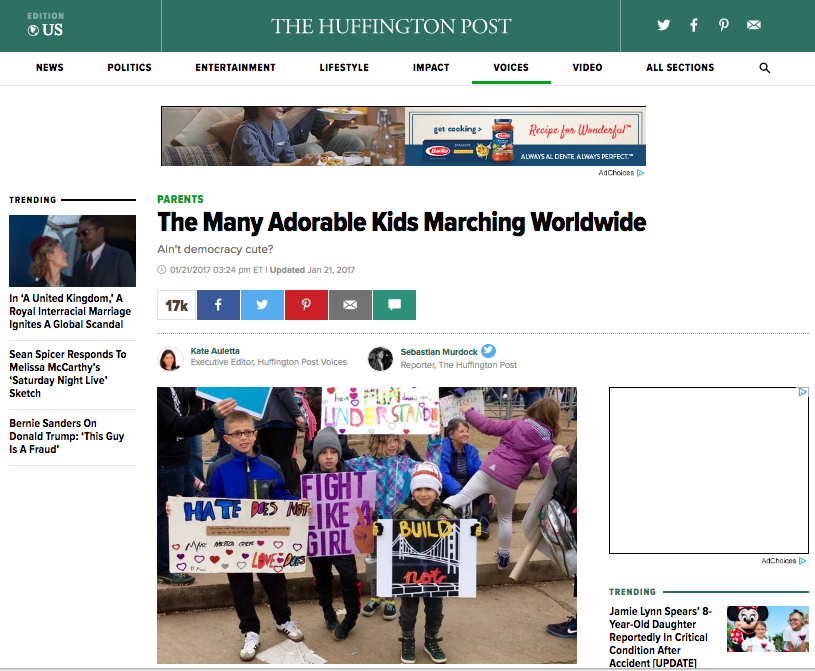Click the 'Ain't democracy cute?' subheading
This screenshot has height=671, width=815.
pos(215,249)
